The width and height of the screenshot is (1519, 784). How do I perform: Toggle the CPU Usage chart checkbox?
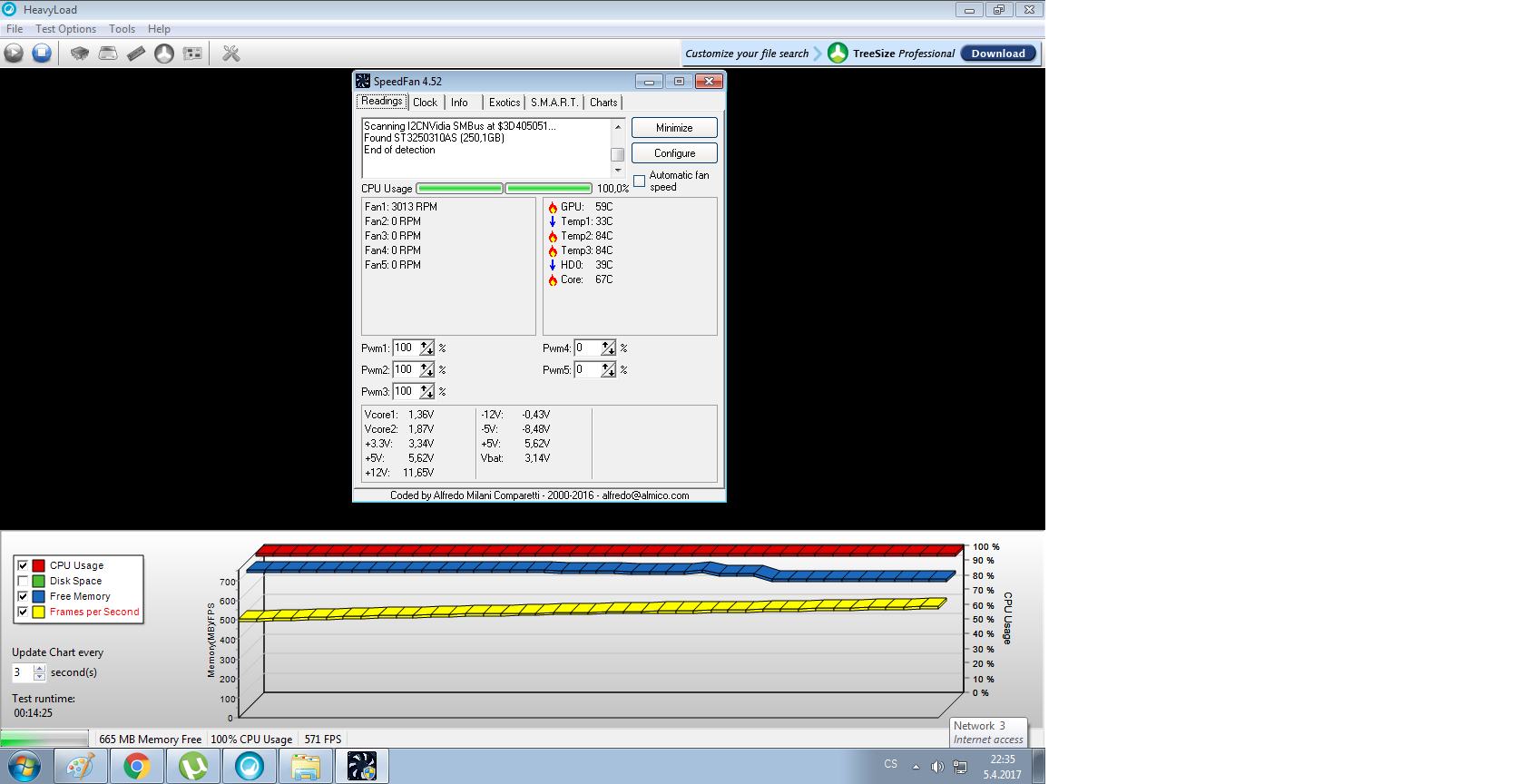23,565
